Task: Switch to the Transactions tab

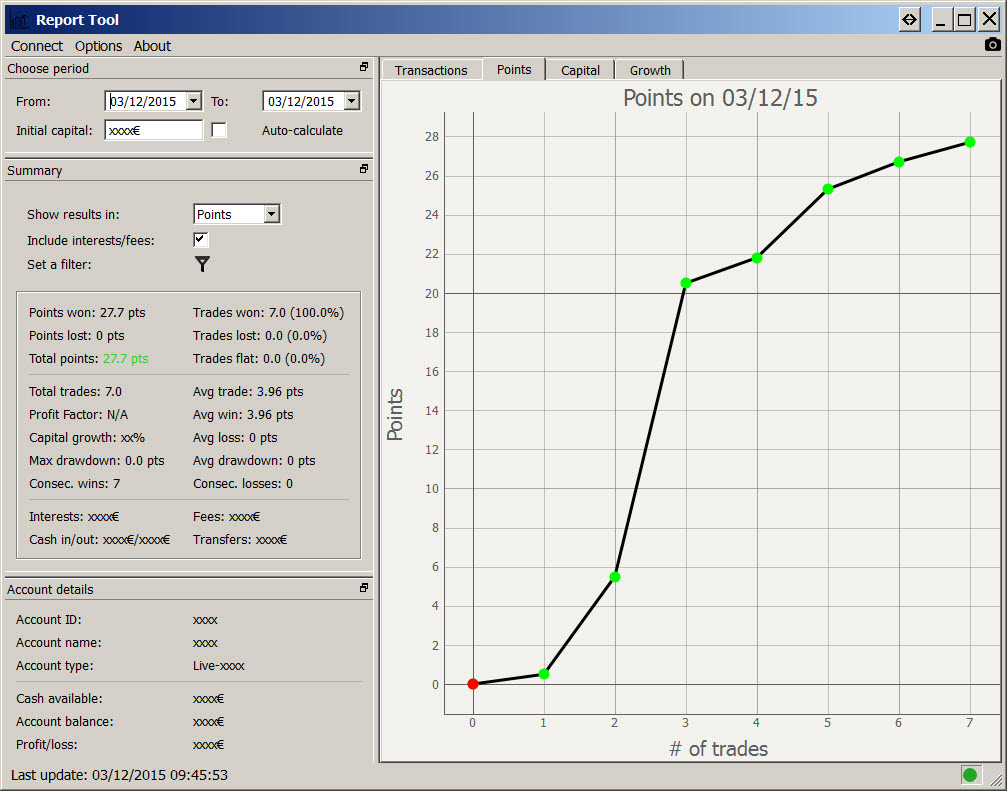Action: pyautogui.click(x=431, y=70)
